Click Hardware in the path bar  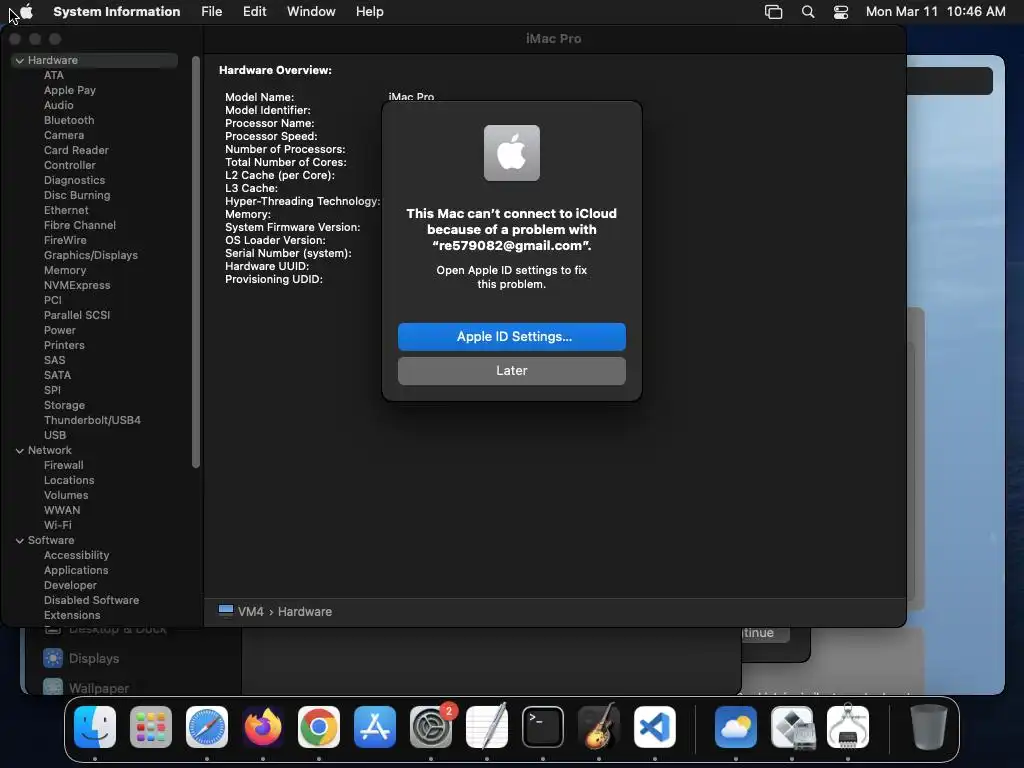[305, 611]
